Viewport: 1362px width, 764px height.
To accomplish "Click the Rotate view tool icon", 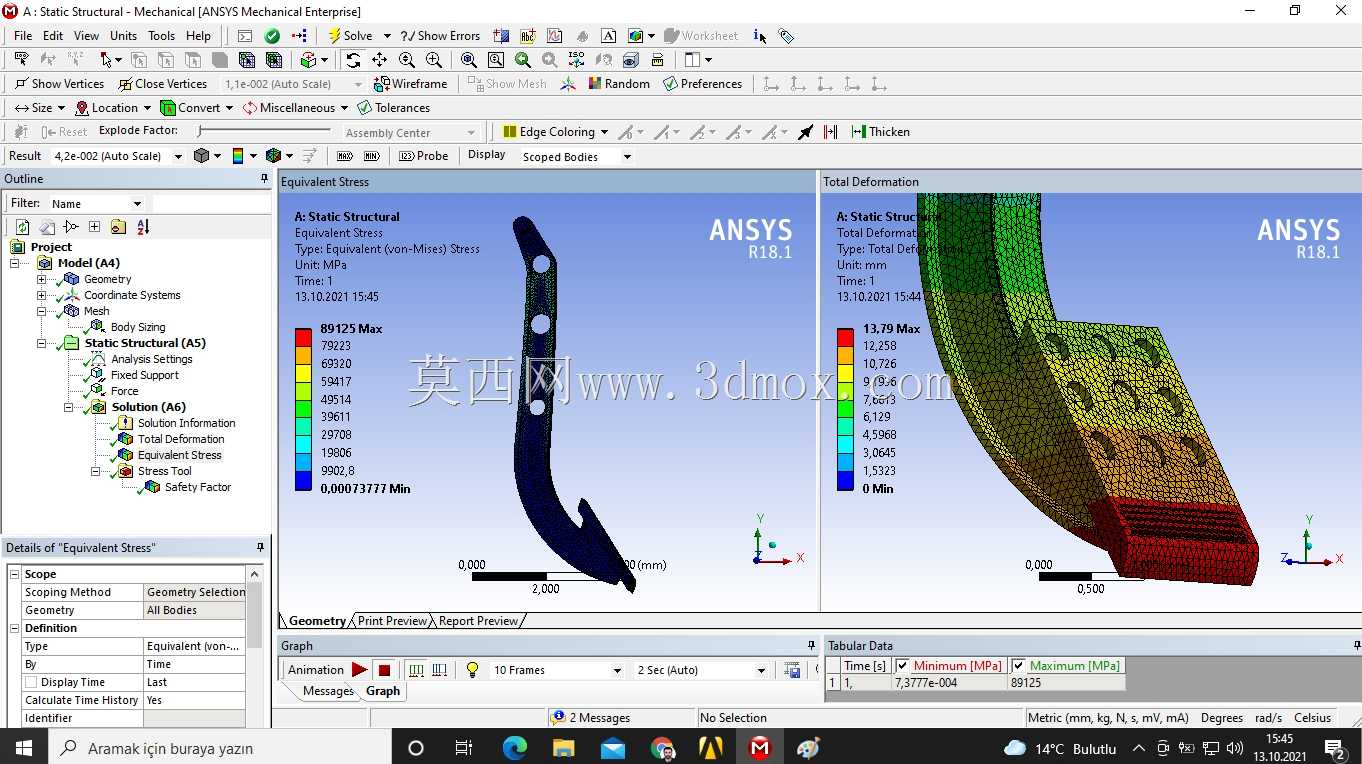I will click(353, 60).
